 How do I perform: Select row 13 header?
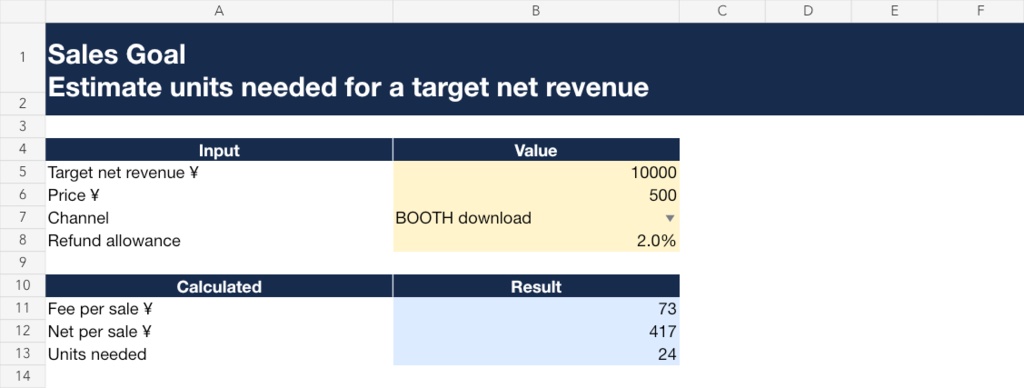point(23,354)
